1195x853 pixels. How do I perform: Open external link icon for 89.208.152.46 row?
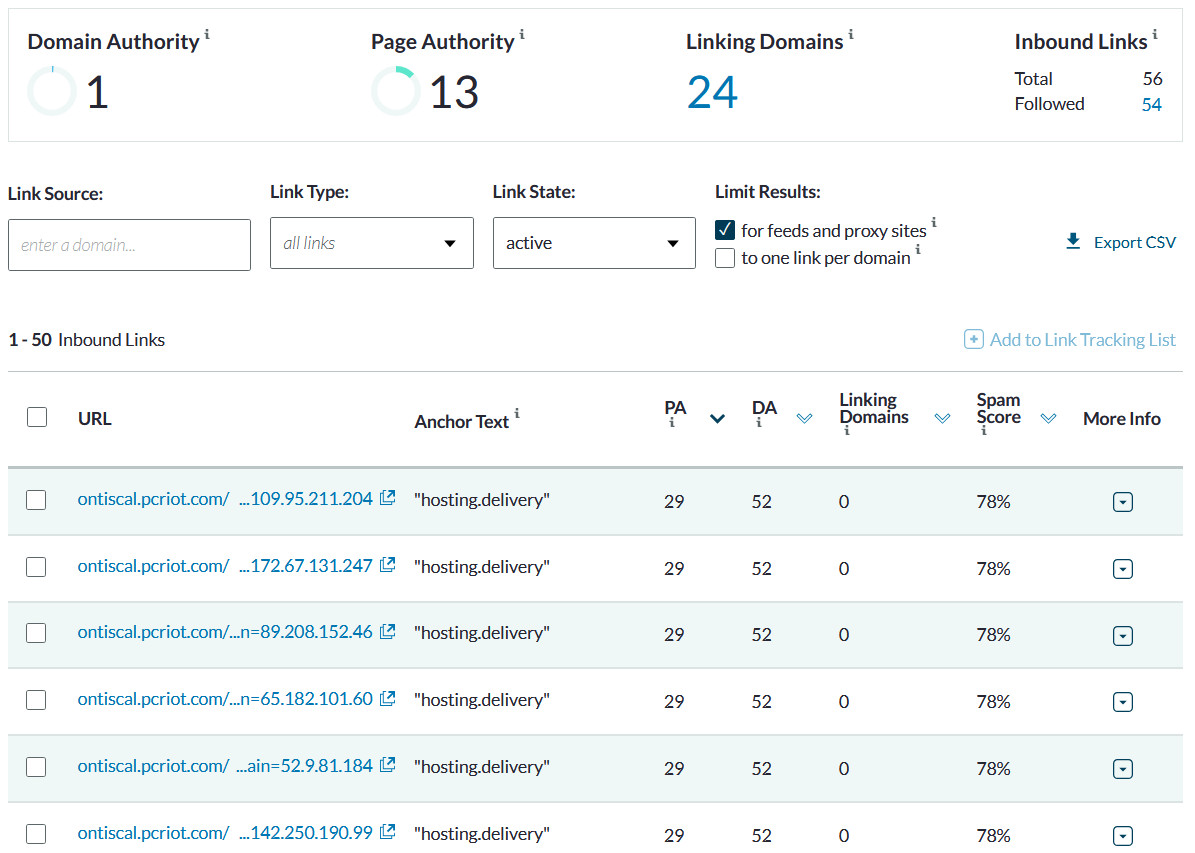coord(387,631)
